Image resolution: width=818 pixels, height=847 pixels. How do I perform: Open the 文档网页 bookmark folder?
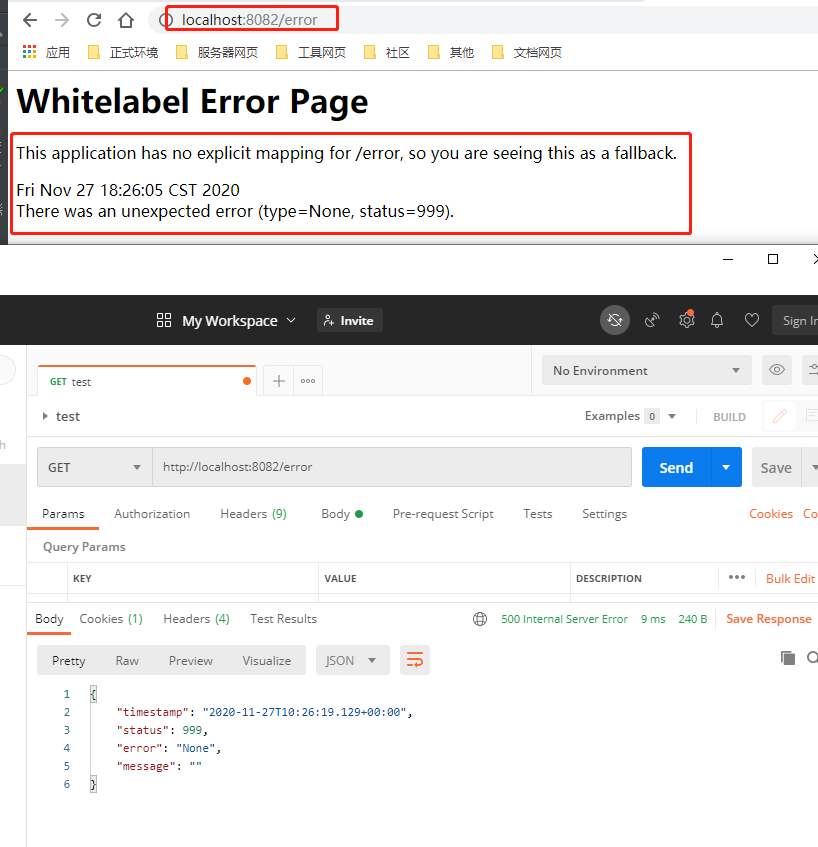[527, 52]
